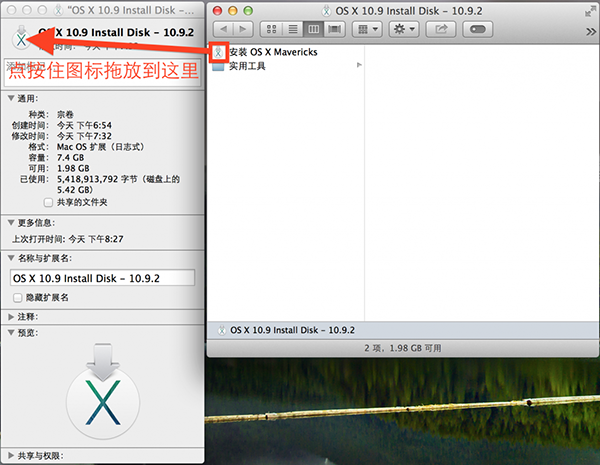Viewport: 600px width, 465px height.
Task: Click the Finder title bar proxy icon
Action: (326, 11)
